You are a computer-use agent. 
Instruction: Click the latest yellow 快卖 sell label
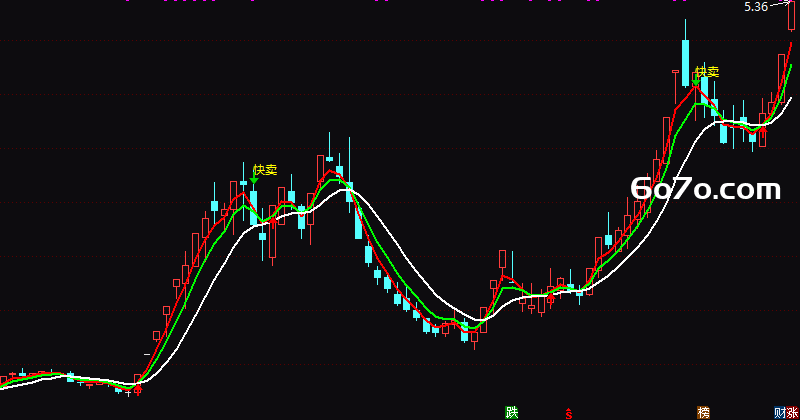[707, 72]
